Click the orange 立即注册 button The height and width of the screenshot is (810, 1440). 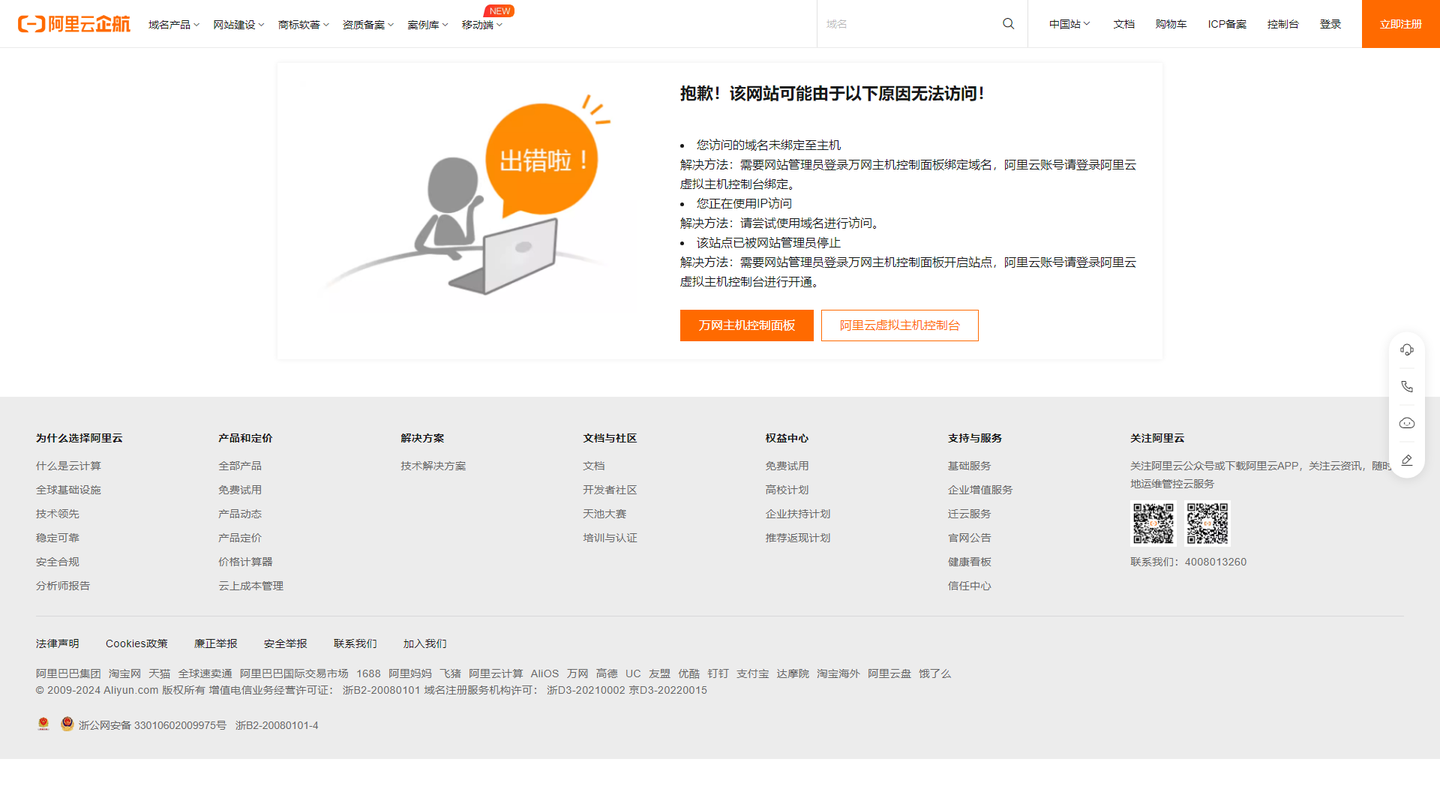click(x=1401, y=24)
